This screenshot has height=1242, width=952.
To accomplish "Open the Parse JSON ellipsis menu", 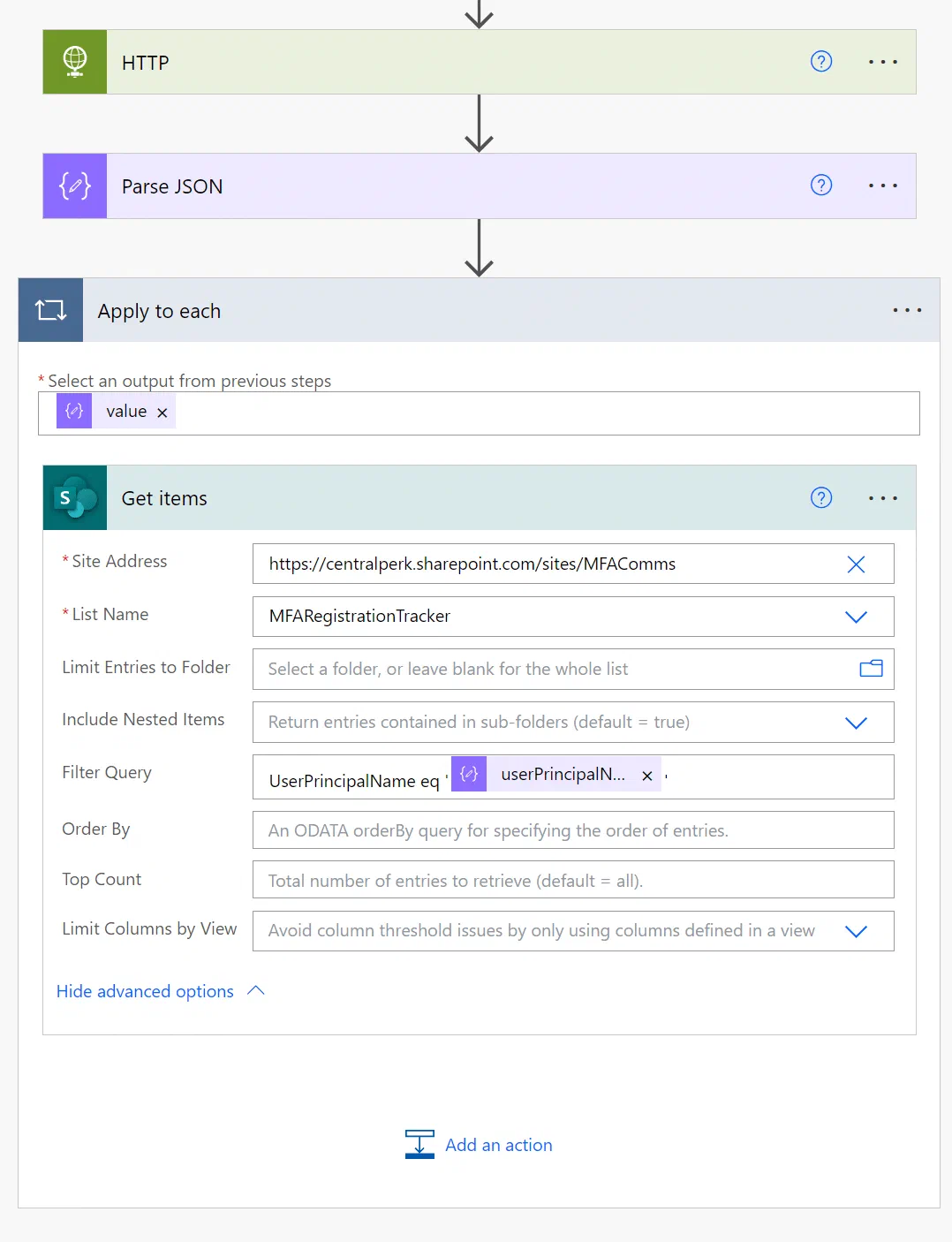I will click(x=882, y=186).
